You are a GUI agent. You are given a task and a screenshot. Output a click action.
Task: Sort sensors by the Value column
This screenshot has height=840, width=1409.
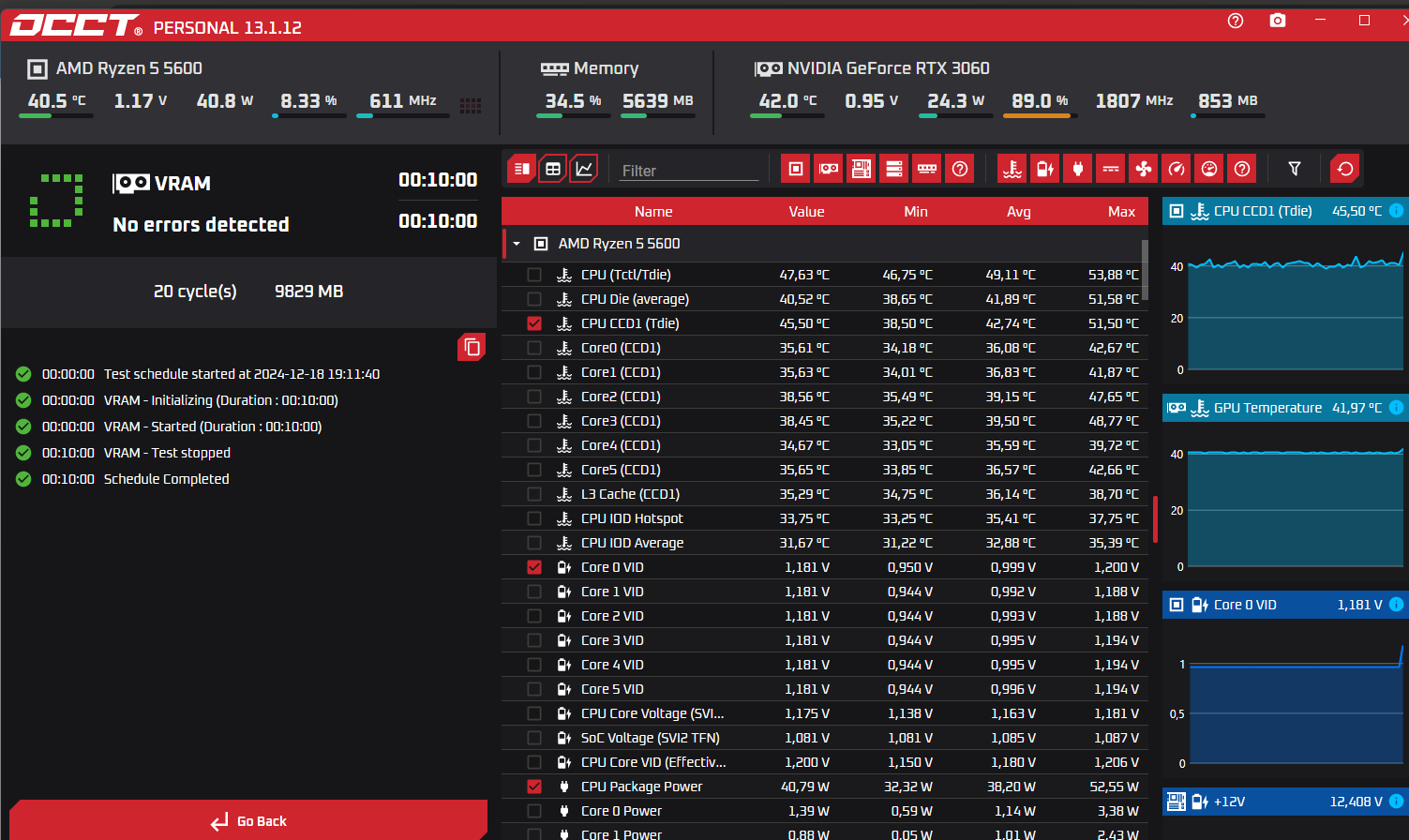click(x=806, y=212)
